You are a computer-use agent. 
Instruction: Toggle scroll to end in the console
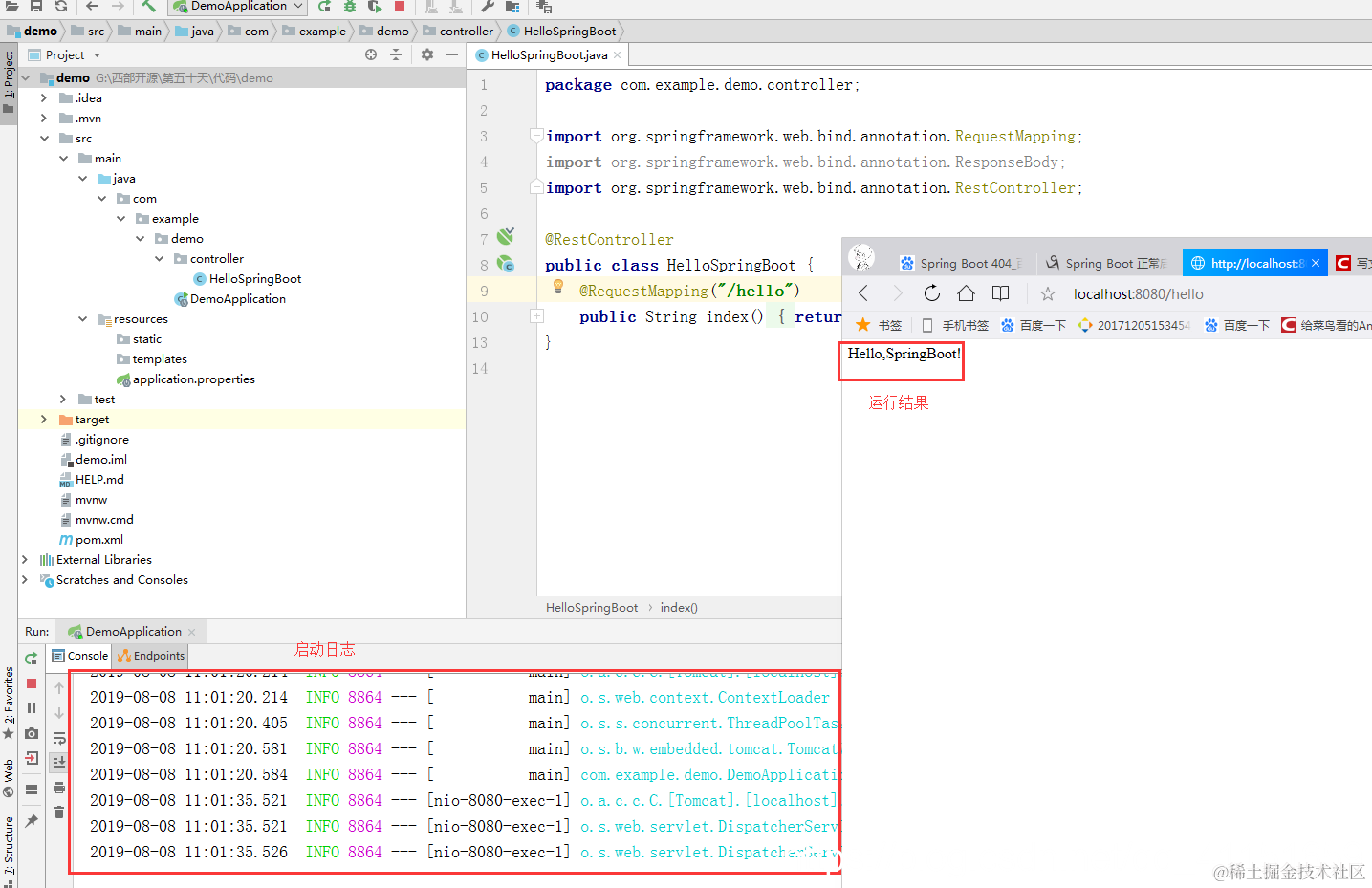(x=59, y=762)
